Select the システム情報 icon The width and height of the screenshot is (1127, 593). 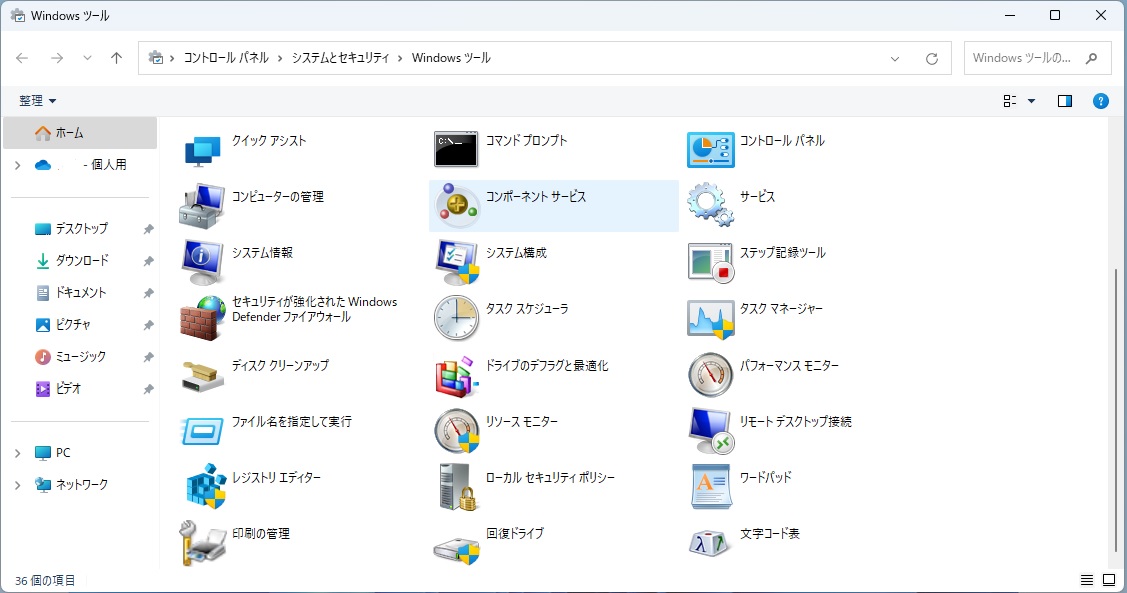[203, 262]
